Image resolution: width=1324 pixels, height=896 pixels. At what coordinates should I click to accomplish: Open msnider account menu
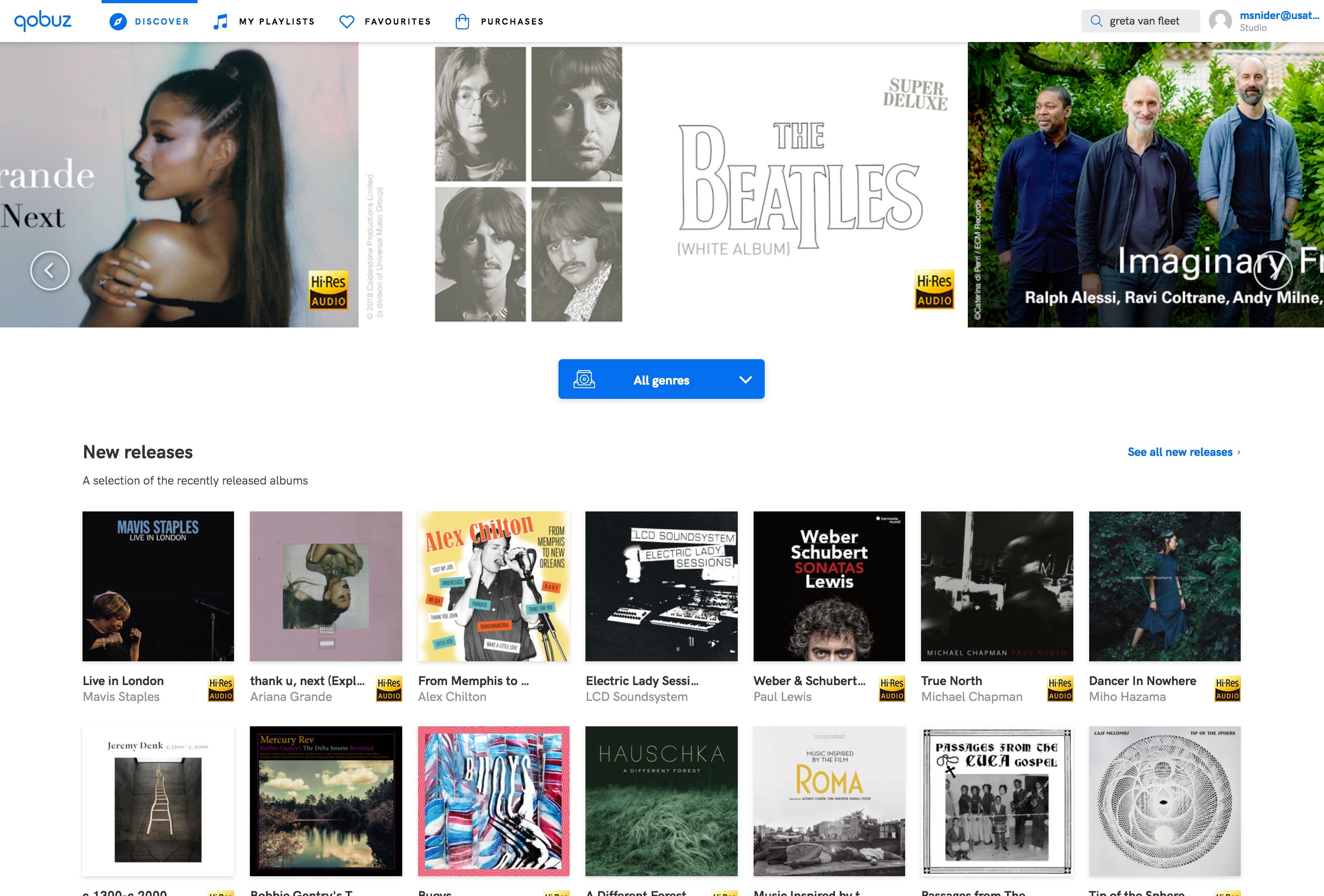(x=1279, y=16)
